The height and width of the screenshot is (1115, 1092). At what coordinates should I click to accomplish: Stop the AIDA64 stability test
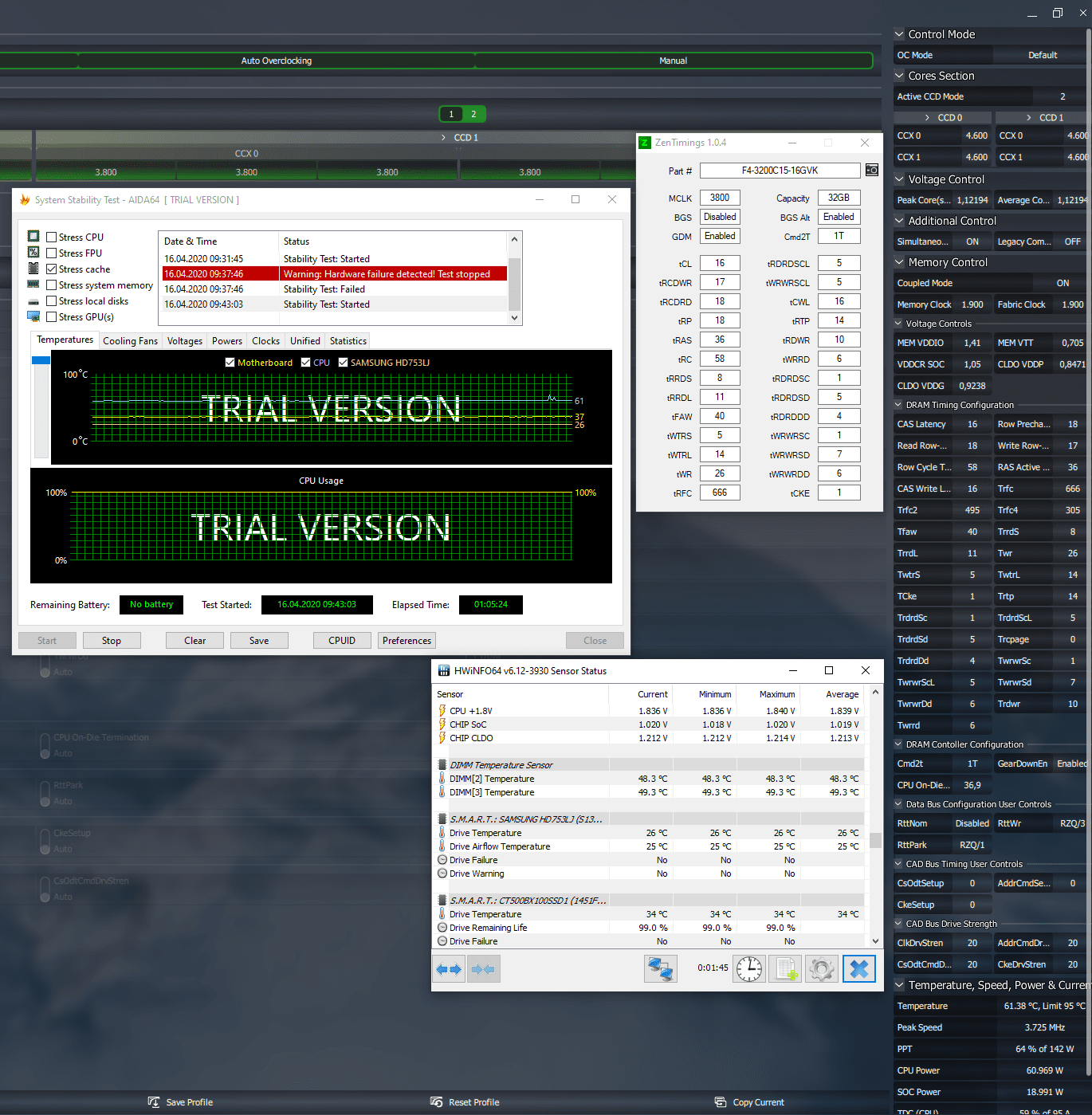112,641
